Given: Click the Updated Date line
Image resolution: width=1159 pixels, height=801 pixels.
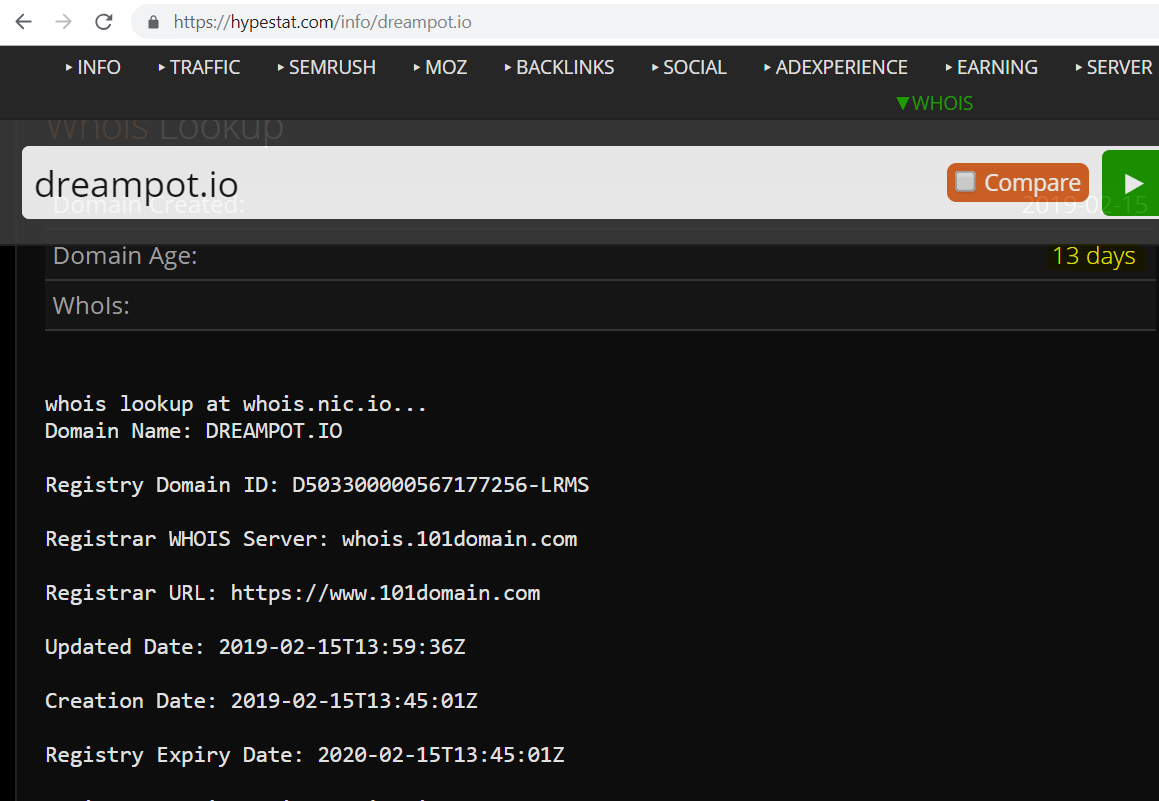Looking at the screenshot, I should pos(255,647).
